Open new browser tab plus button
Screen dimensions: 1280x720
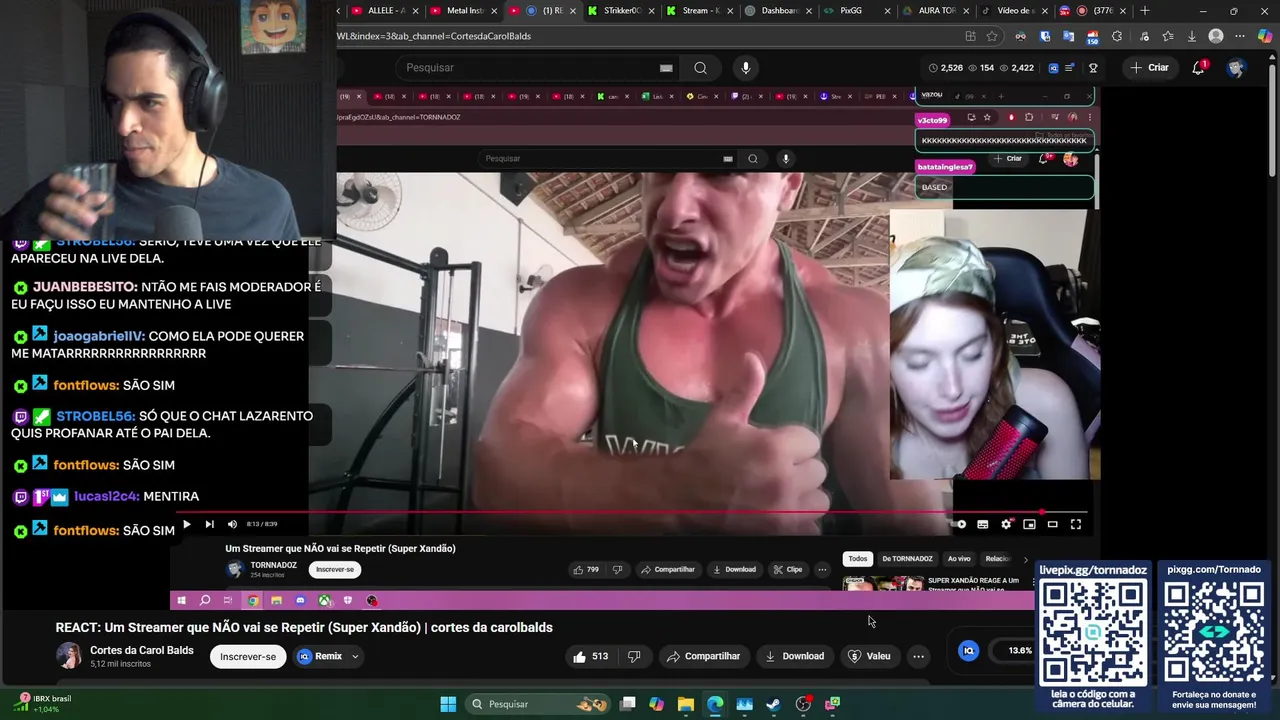tap(1145, 11)
